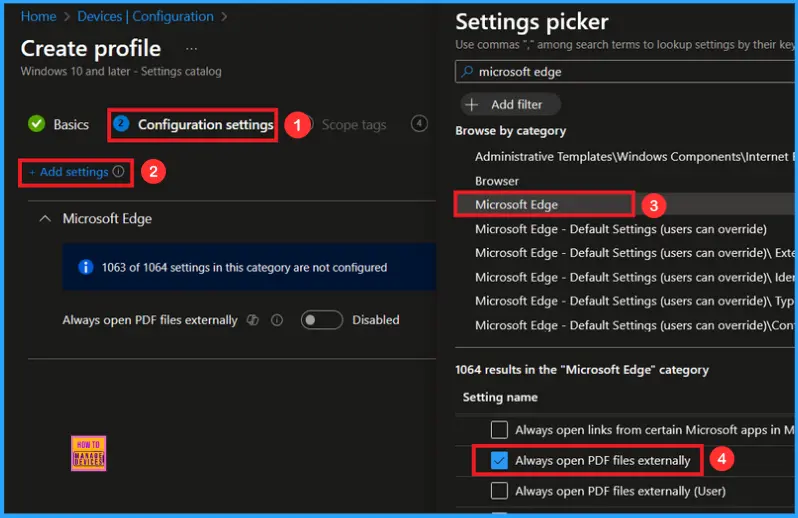This screenshot has width=798, height=518.
Task: Collapse the Microsoft Edge settings group
Action: [45, 219]
